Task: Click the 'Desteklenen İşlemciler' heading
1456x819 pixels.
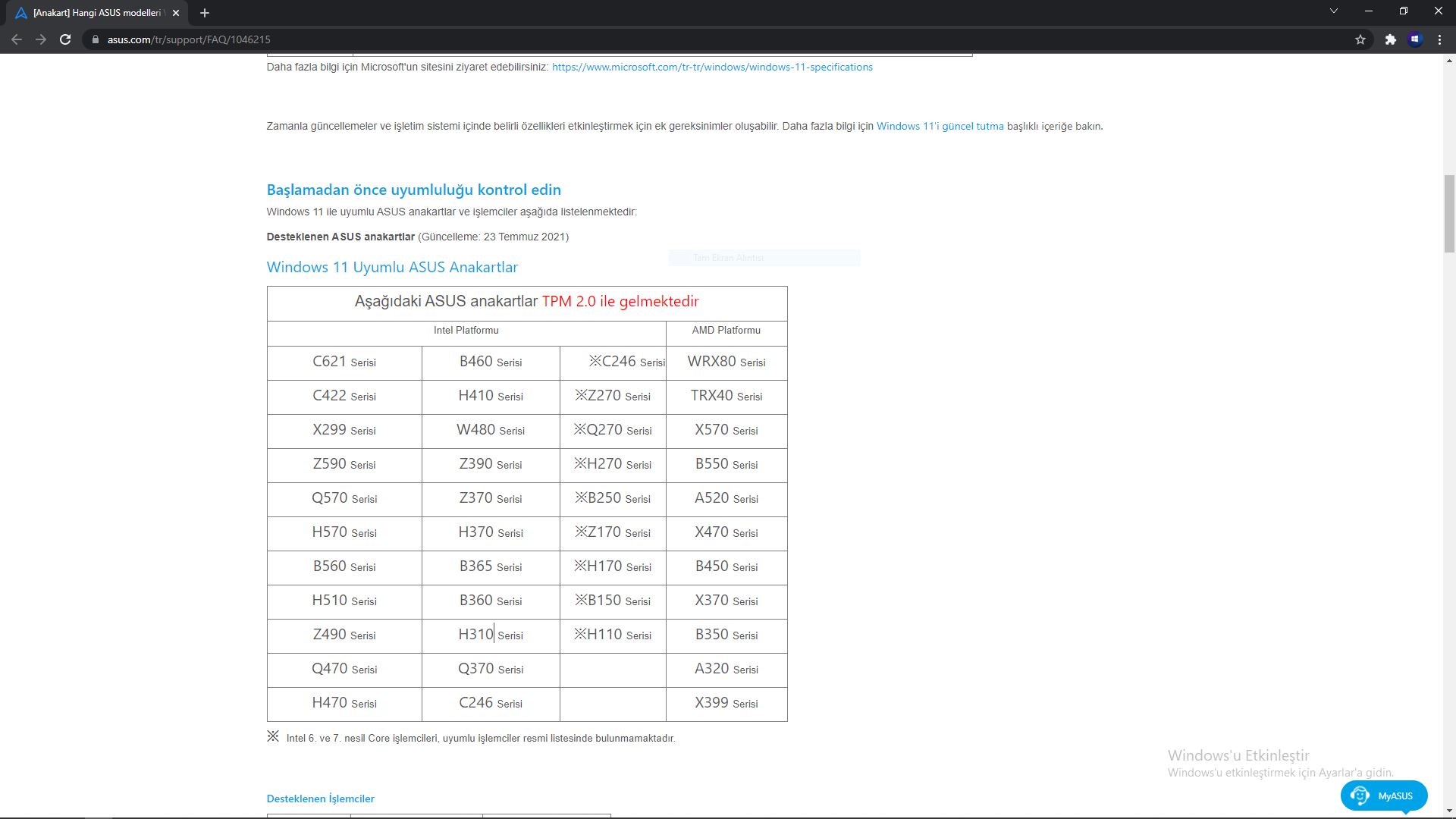Action: (320, 799)
